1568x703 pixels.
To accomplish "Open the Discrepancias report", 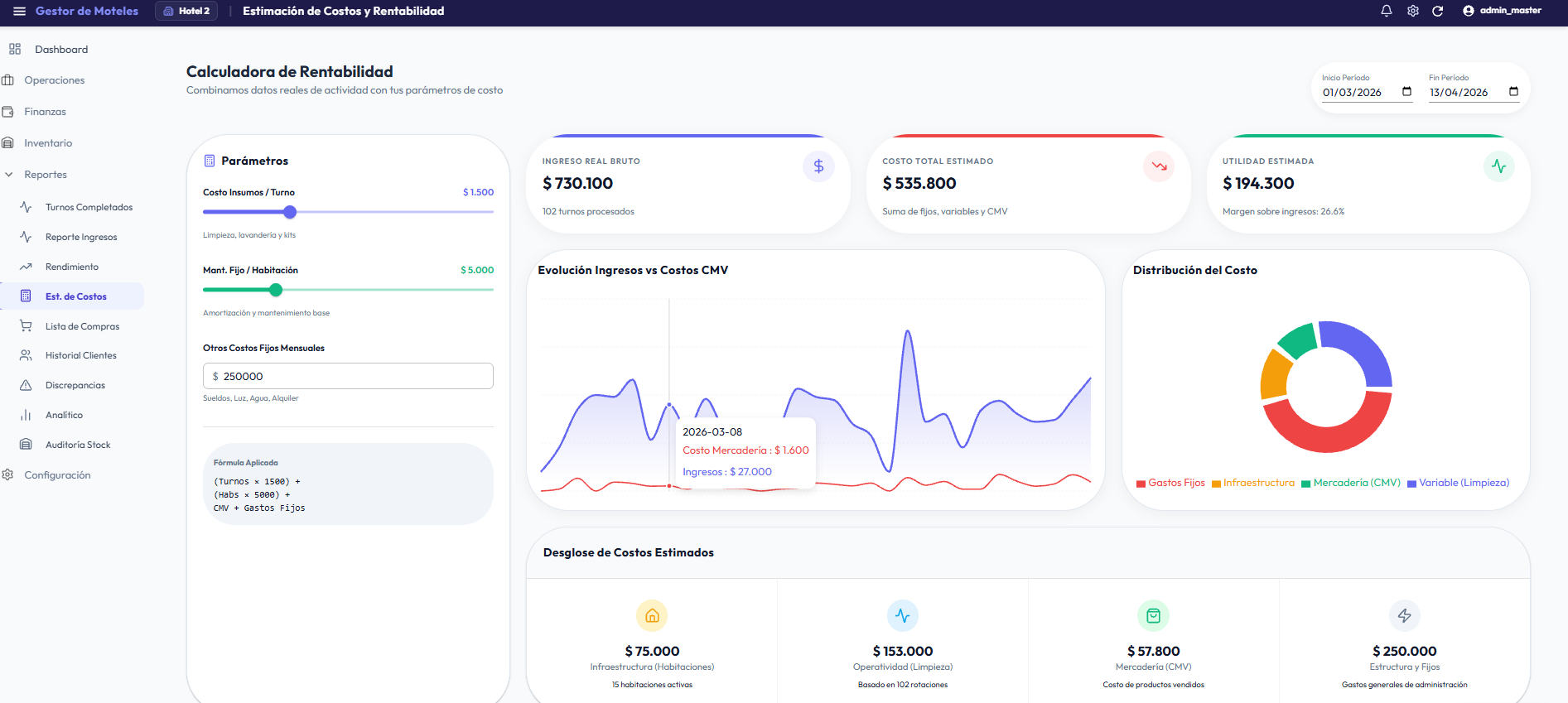I will (75, 385).
